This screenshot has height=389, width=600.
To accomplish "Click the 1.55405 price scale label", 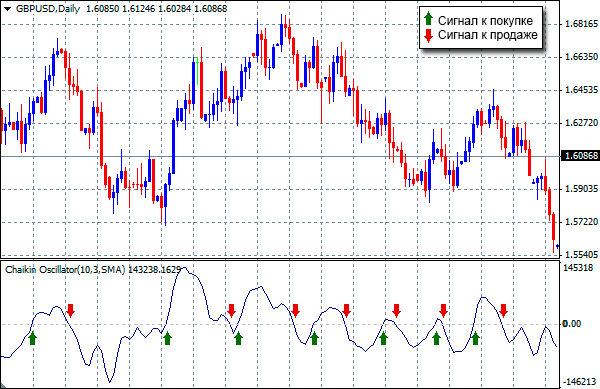I will point(581,254).
